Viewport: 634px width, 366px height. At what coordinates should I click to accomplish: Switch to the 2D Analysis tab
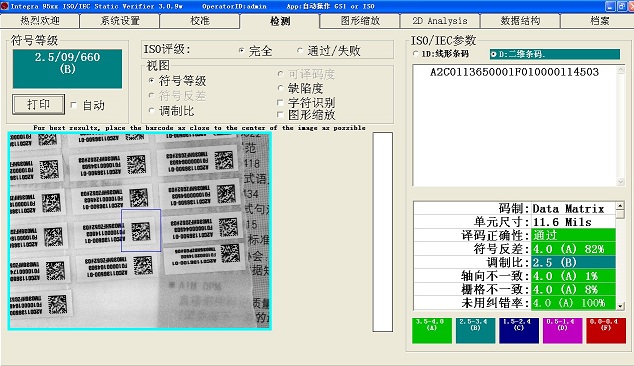coord(440,21)
